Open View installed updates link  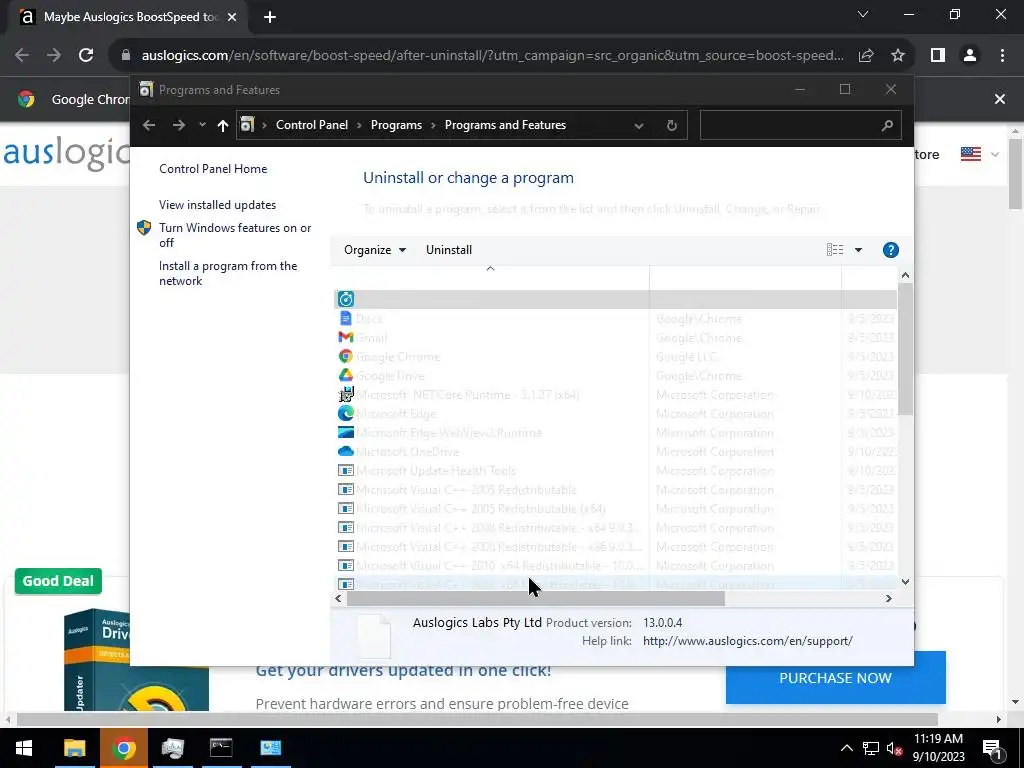217,204
